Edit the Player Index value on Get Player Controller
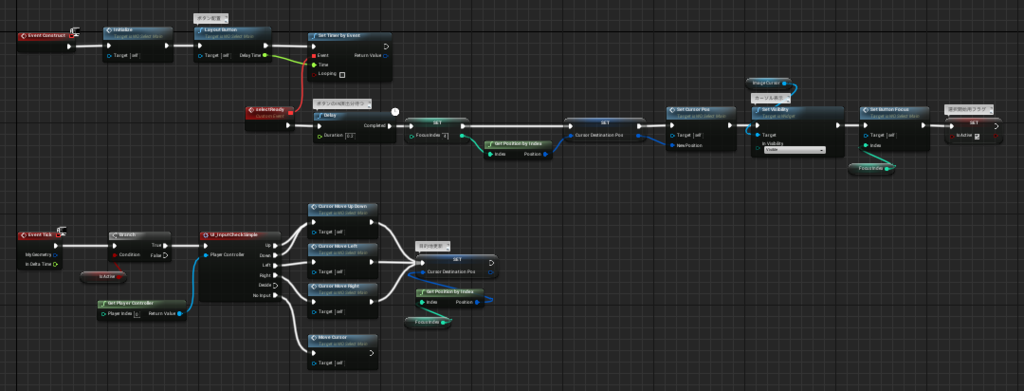 coord(136,314)
